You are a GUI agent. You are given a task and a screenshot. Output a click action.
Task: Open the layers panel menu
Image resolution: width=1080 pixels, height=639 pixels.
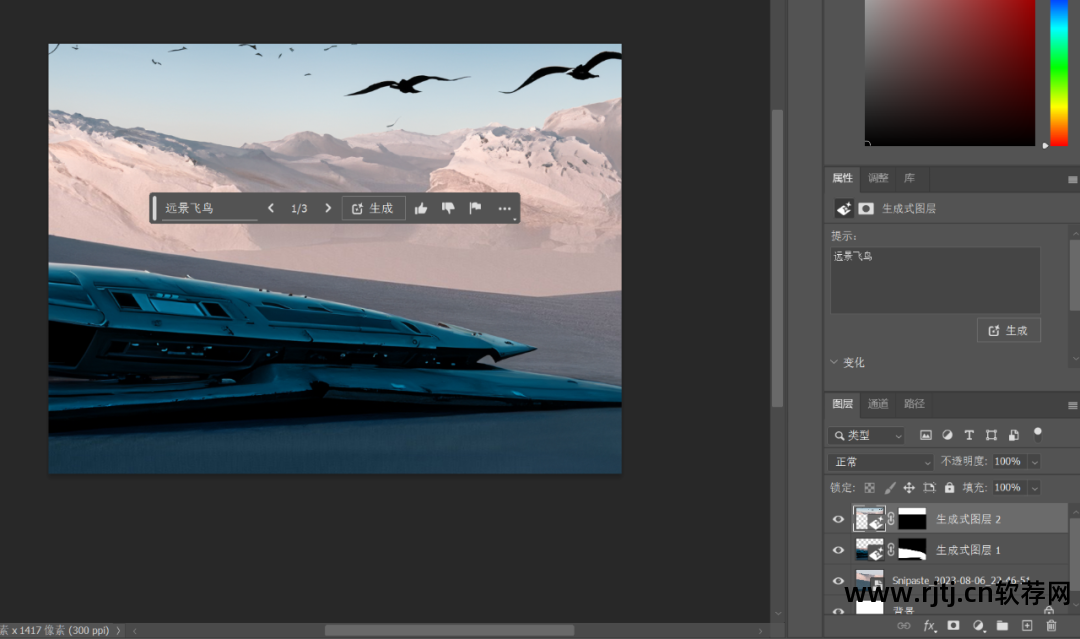pyautogui.click(x=1072, y=406)
